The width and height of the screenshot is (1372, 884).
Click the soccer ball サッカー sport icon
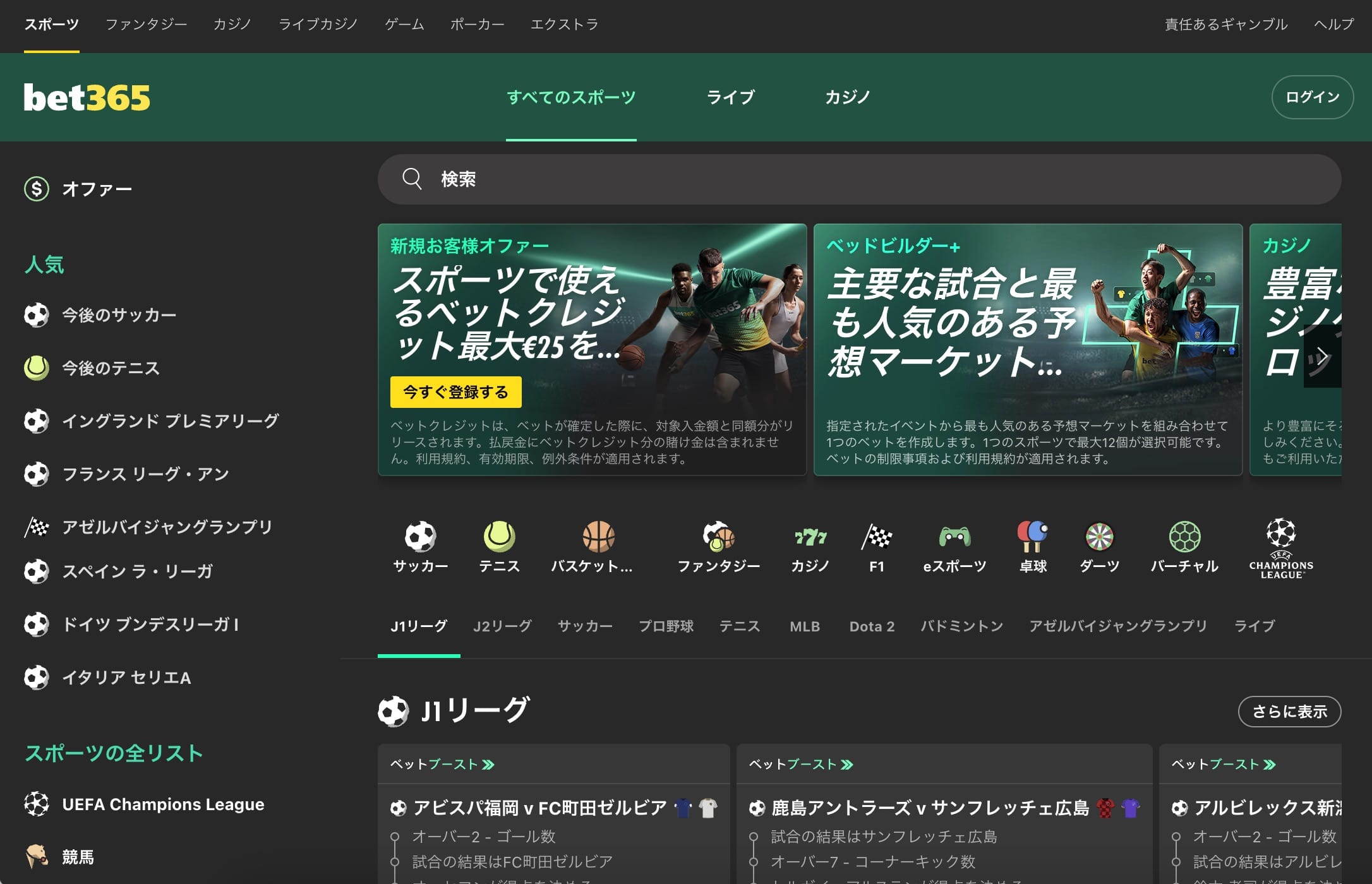(x=420, y=537)
